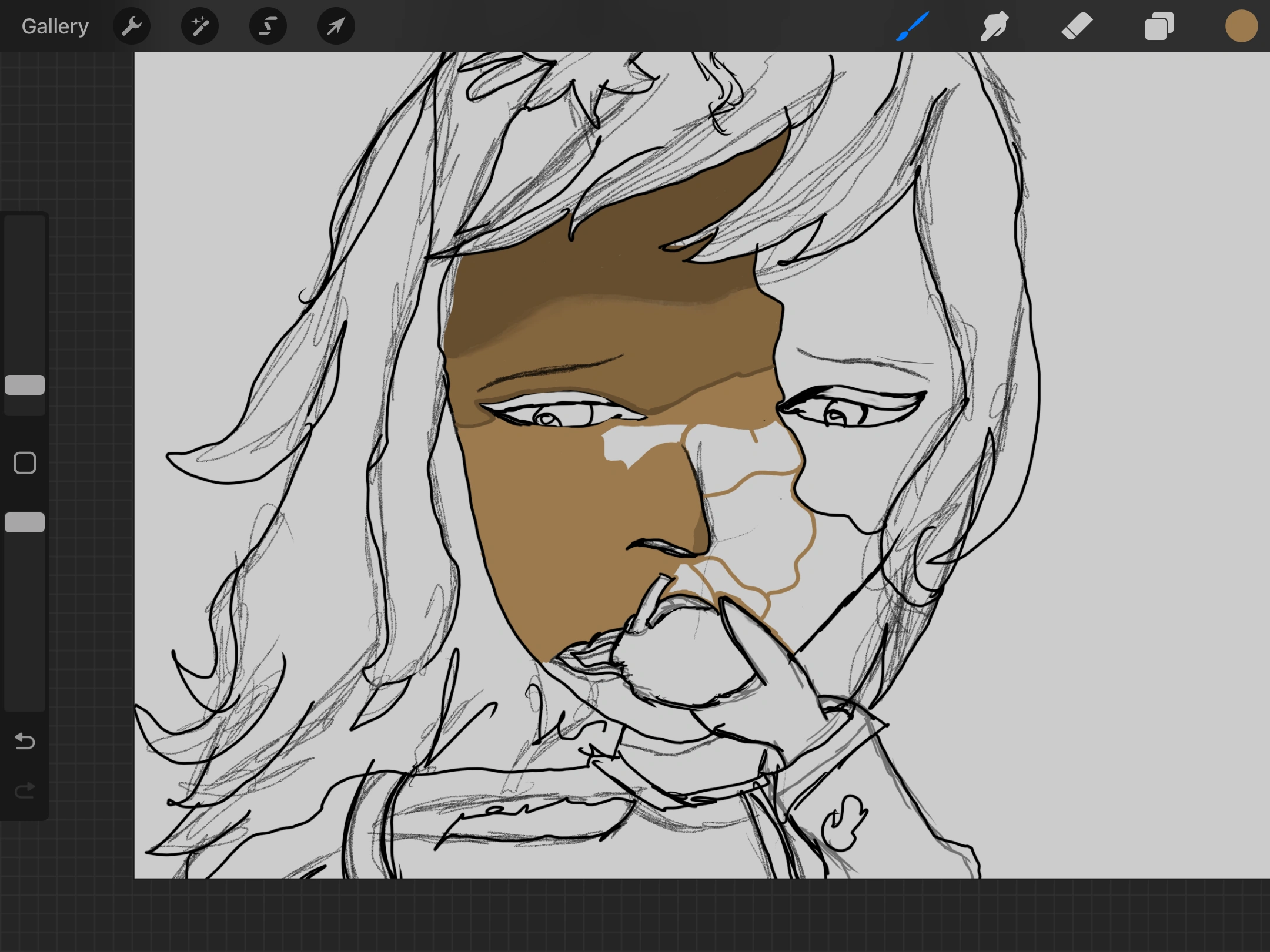Open the Layers panel
This screenshot has width=1270, height=952.
[x=1159, y=26]
